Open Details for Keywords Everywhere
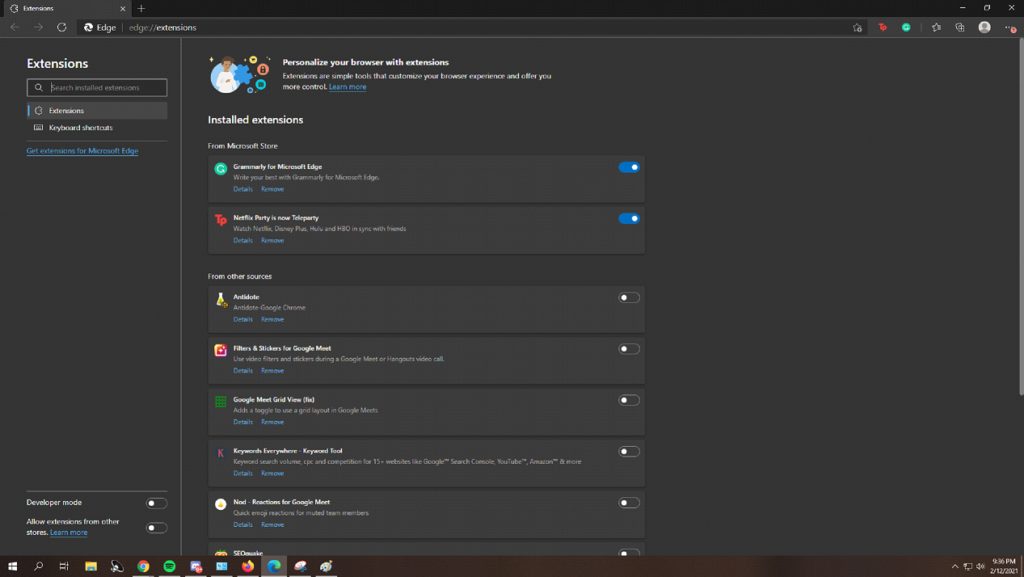The width and height of the screenshot is (1024, 577). pyautogui.click(x=243, y=474)
